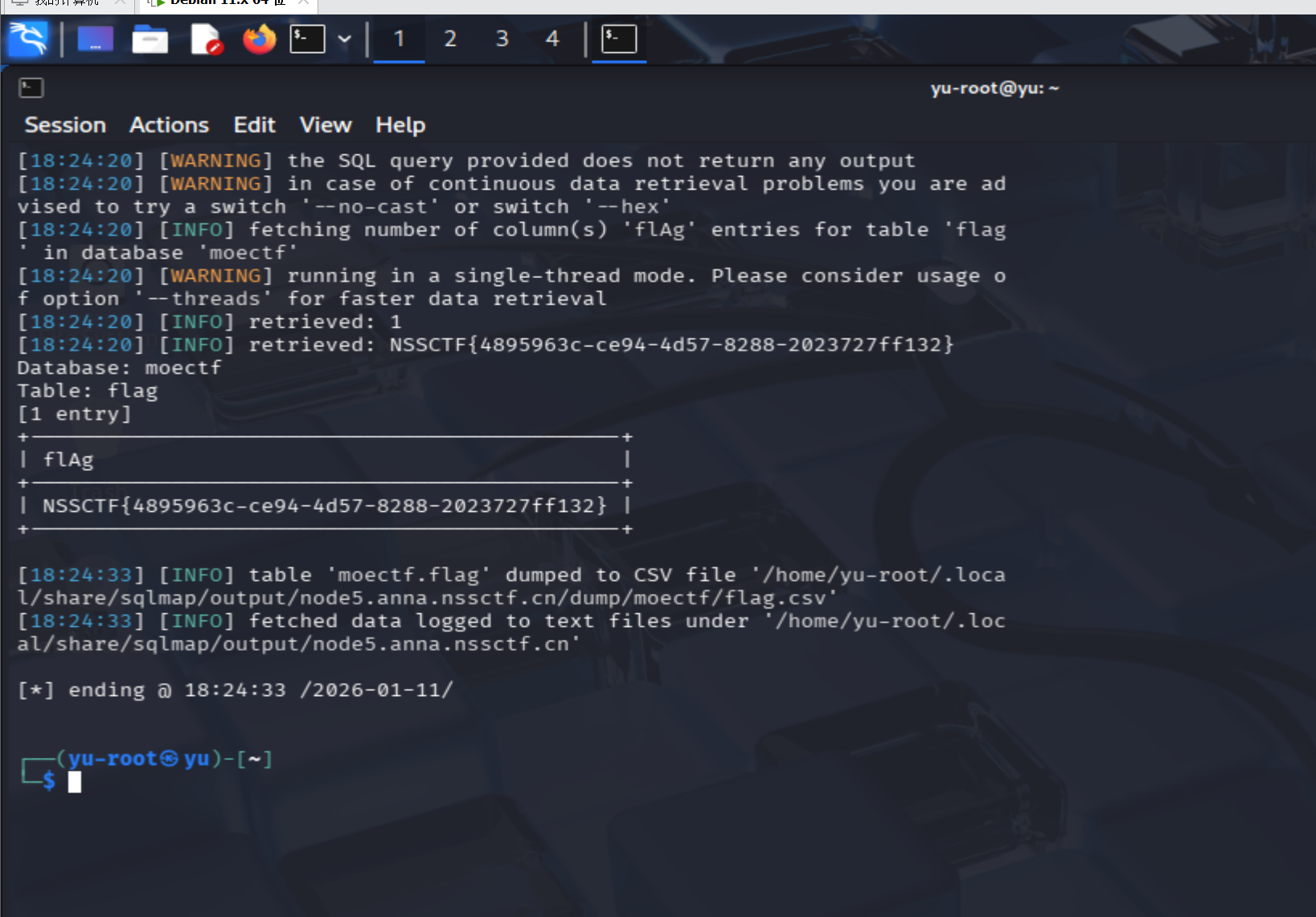This screenshot has height=917, width=1316.
Task: Switch to workspace 3
Action: click(x=502, y=39)
